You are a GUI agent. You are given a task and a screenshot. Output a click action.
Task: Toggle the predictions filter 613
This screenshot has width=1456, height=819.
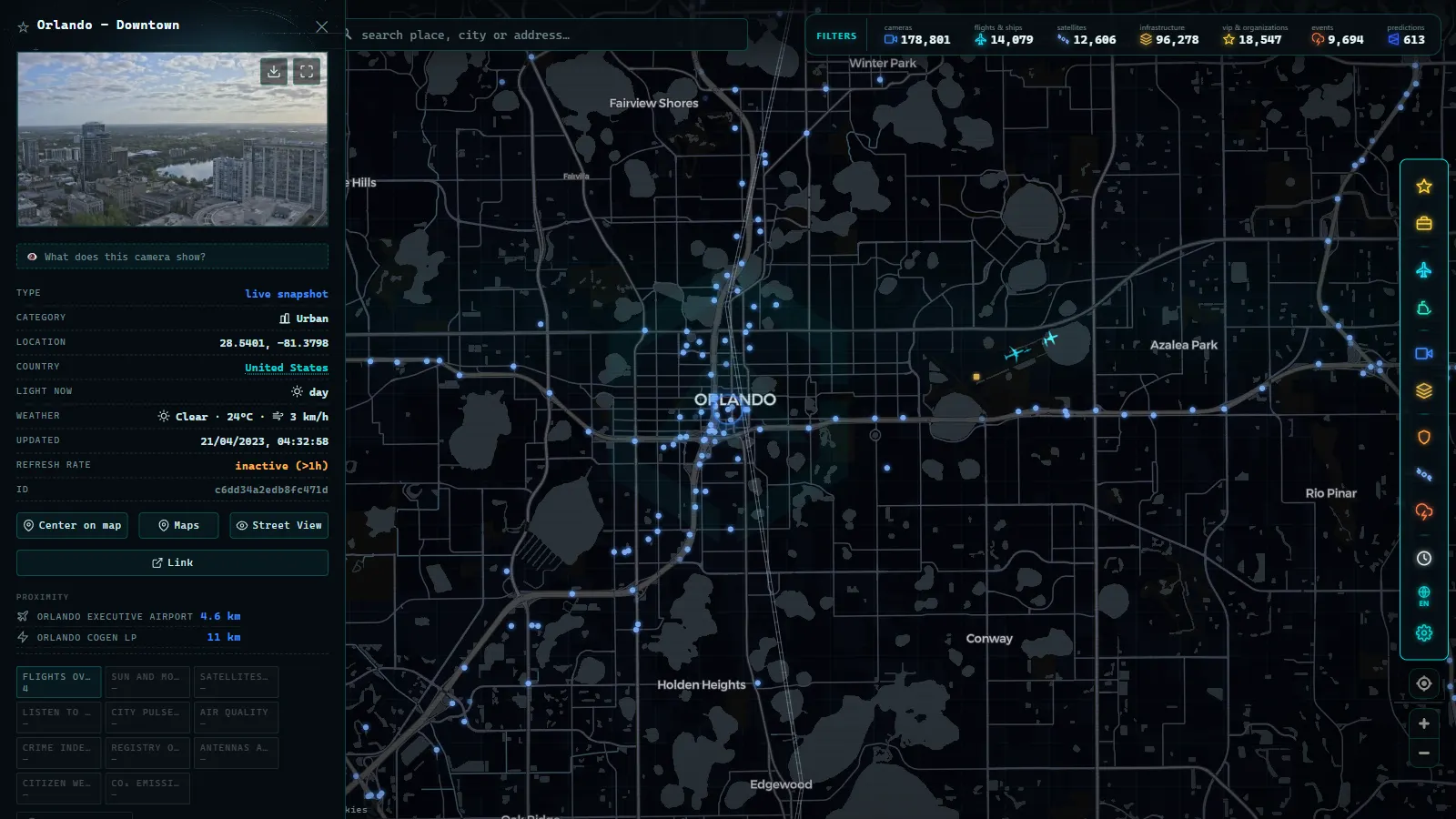[x=1406, y=35]
